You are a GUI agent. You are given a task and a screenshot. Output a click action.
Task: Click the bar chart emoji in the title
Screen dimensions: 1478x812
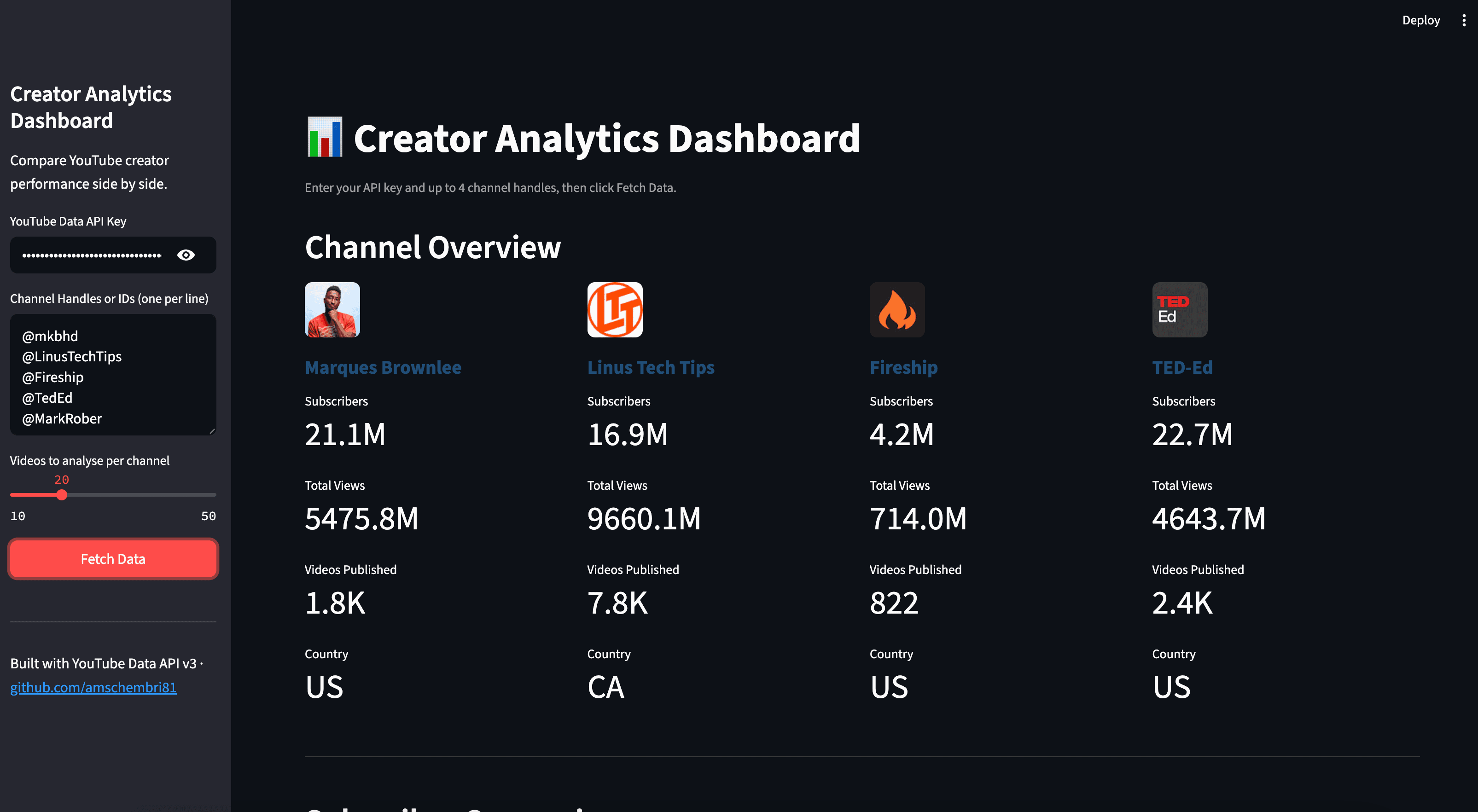pyautogui.click(x=325, y=138)
